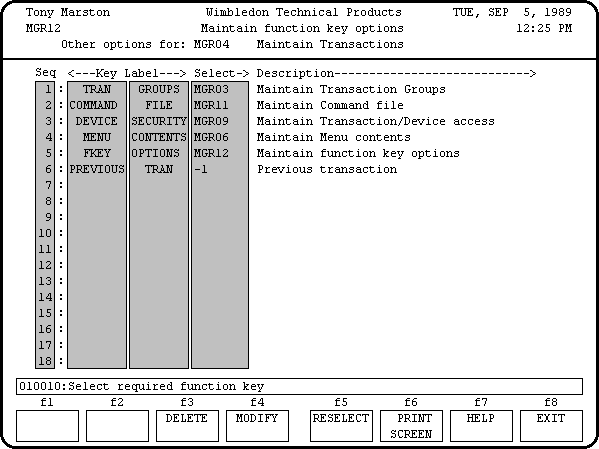Click the f6 PRINT SCREEN key

click(x=411, y=426)
